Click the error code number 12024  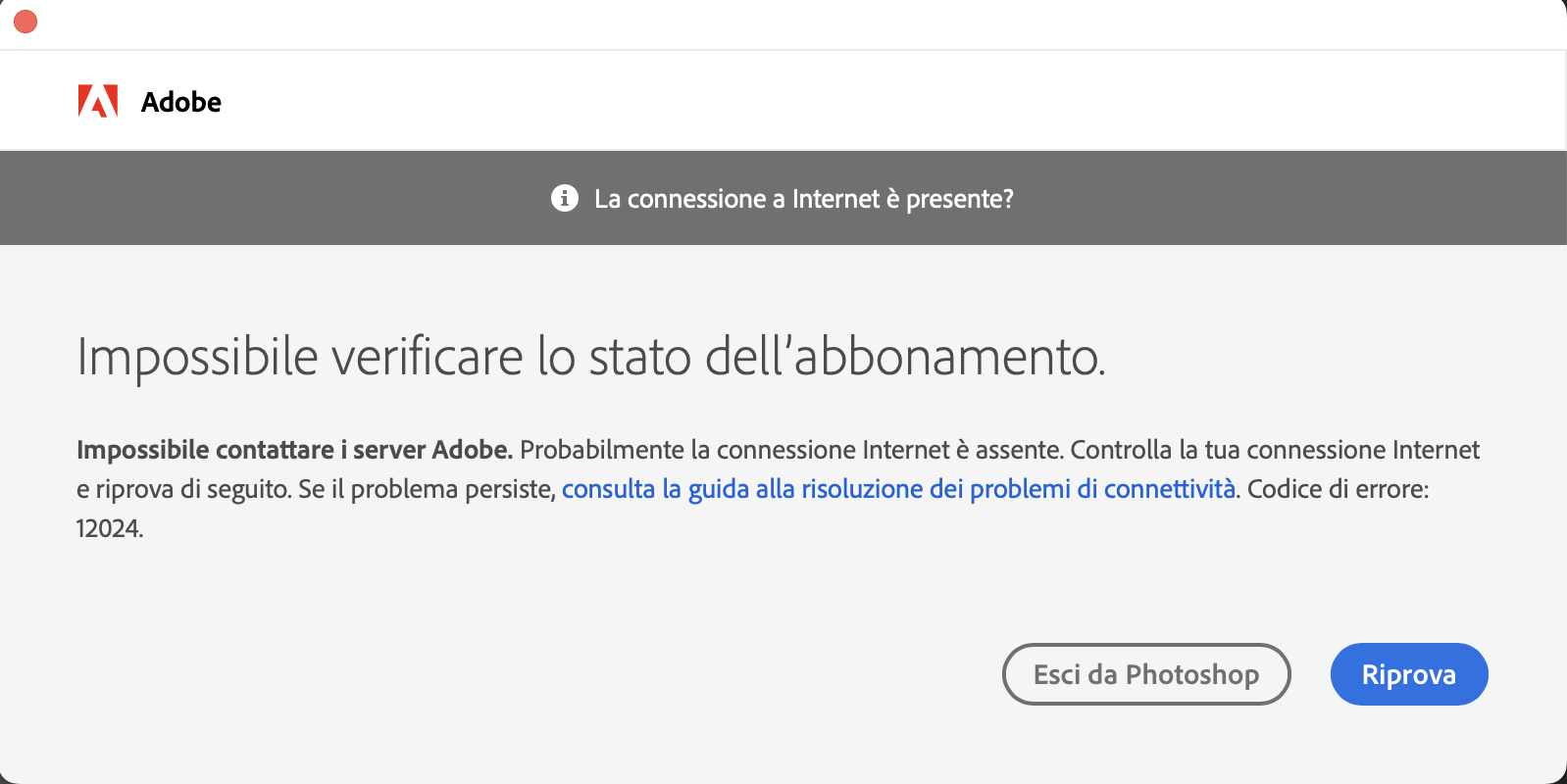click(x=110, y=529)
